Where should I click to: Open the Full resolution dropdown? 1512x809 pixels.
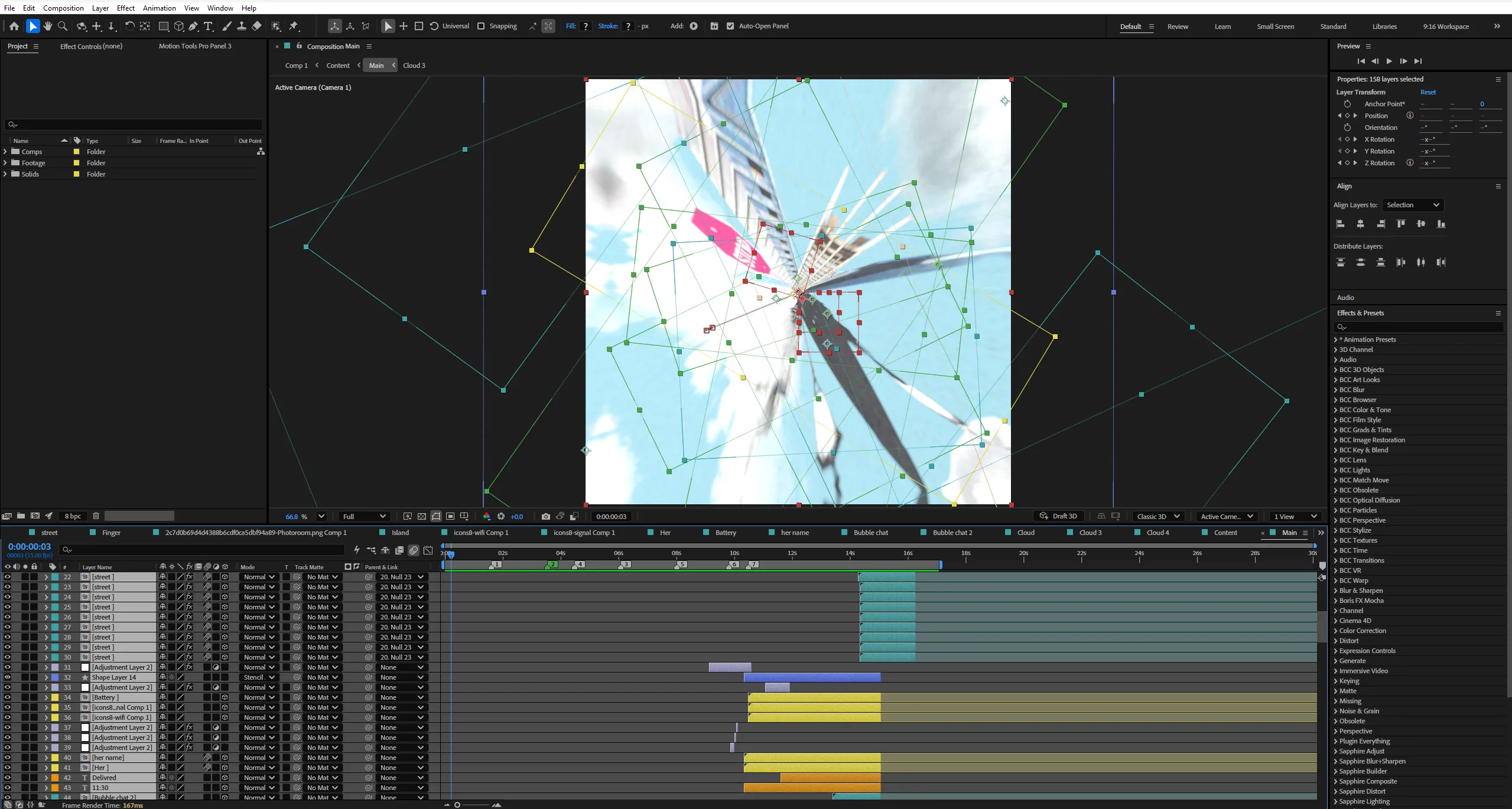(x=364, y=517)
